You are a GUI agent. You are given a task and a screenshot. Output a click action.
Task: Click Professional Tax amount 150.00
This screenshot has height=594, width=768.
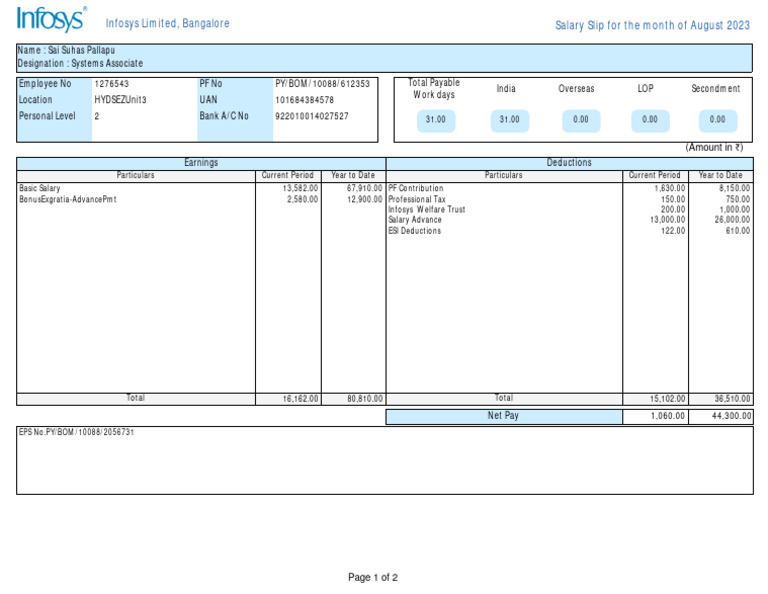[x=673, y=199]
